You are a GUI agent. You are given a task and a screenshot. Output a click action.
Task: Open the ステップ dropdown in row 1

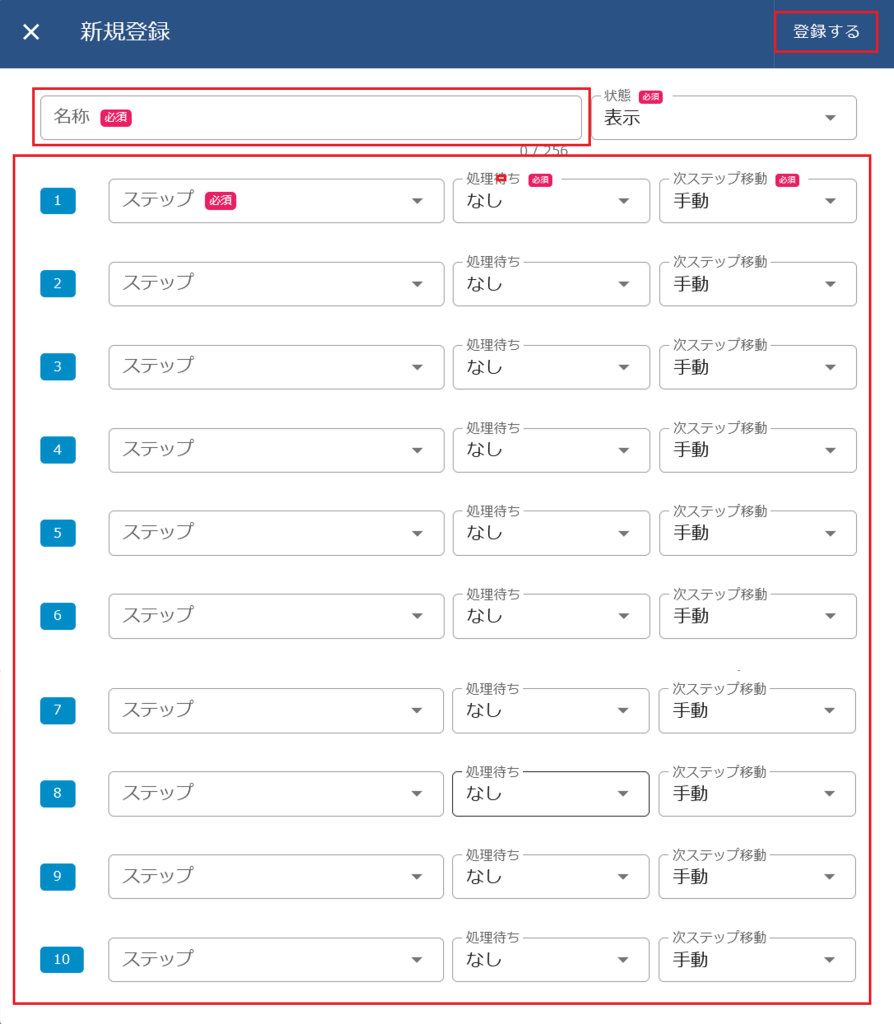point(276,201)
